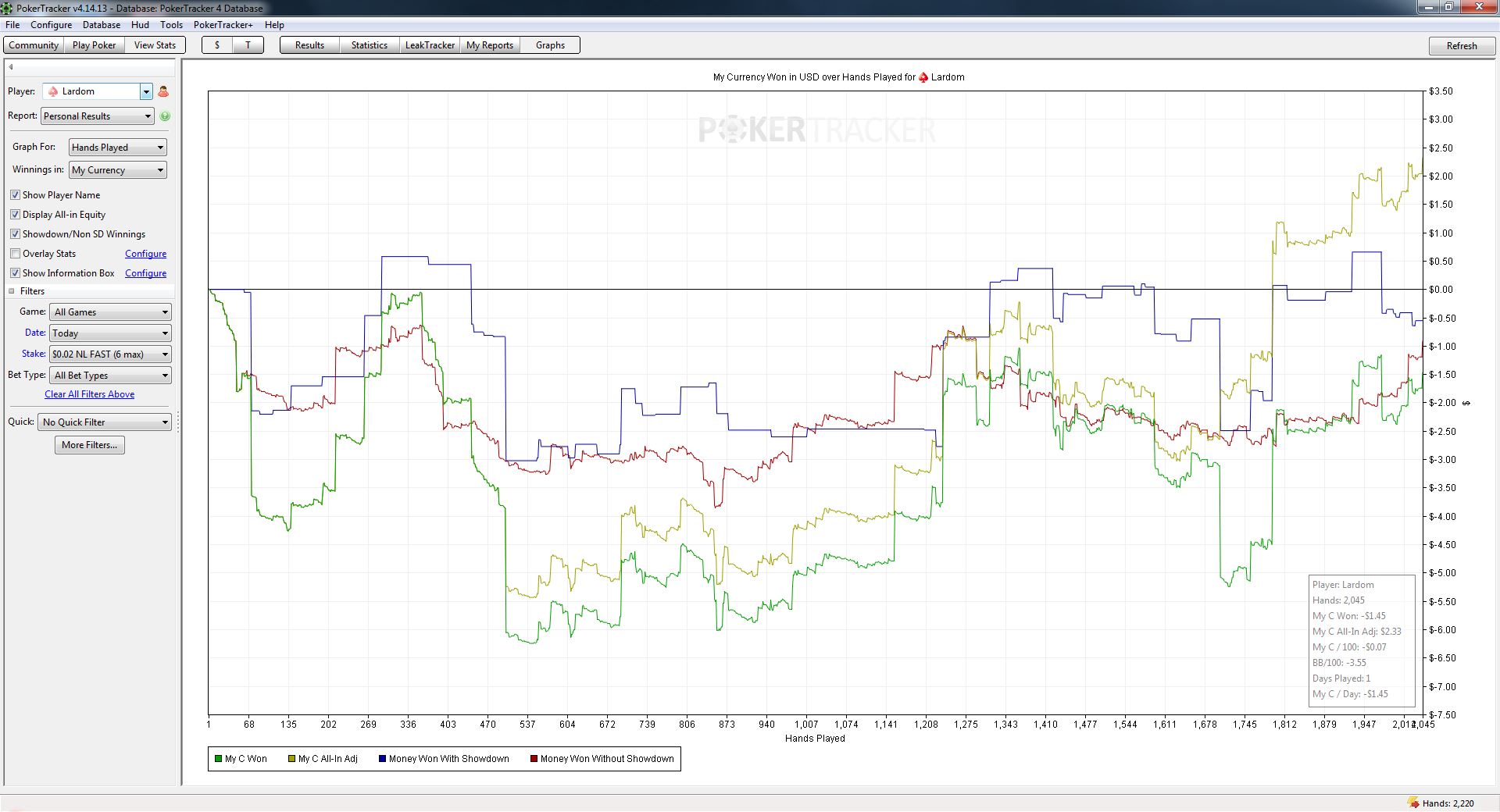Click the Refresh button
This screenshot has width=1500, height=812.
click(1462, 46)
